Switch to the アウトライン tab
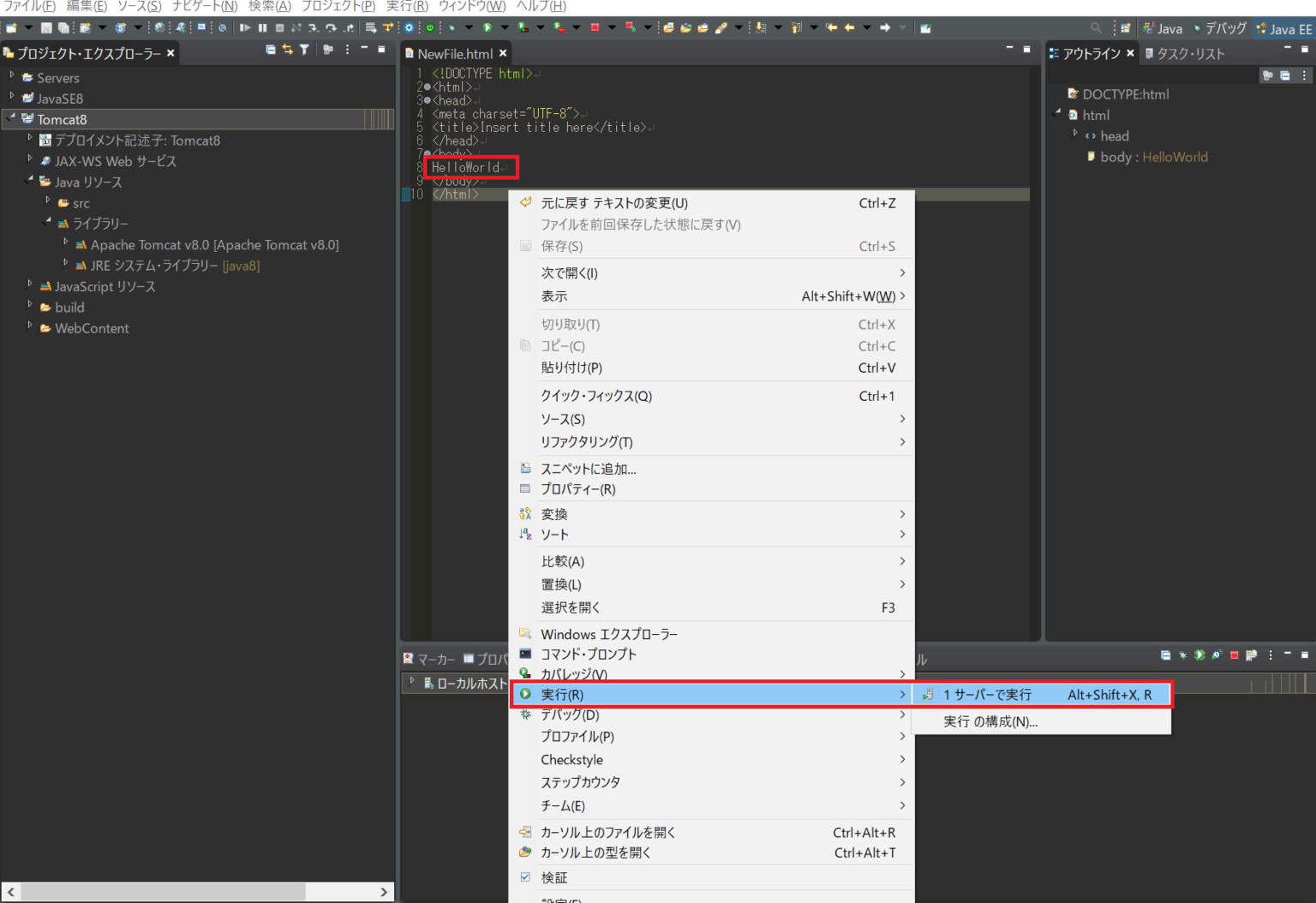 click(x=1092, y=52)
